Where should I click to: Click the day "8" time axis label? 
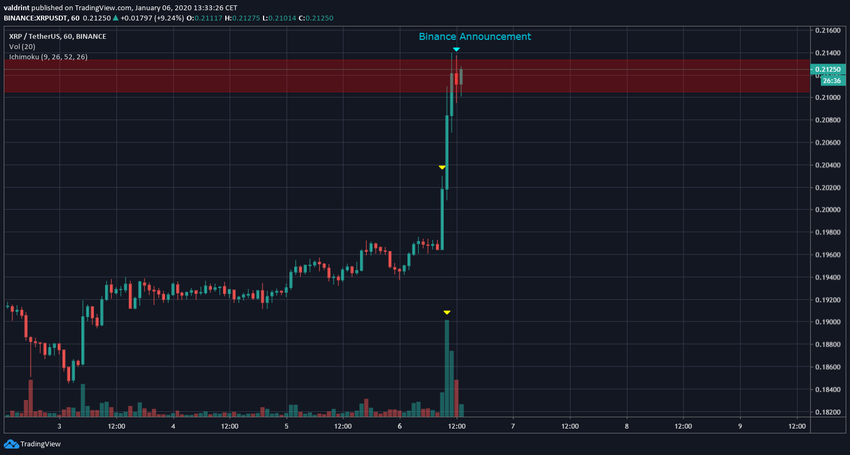[627, 426]
